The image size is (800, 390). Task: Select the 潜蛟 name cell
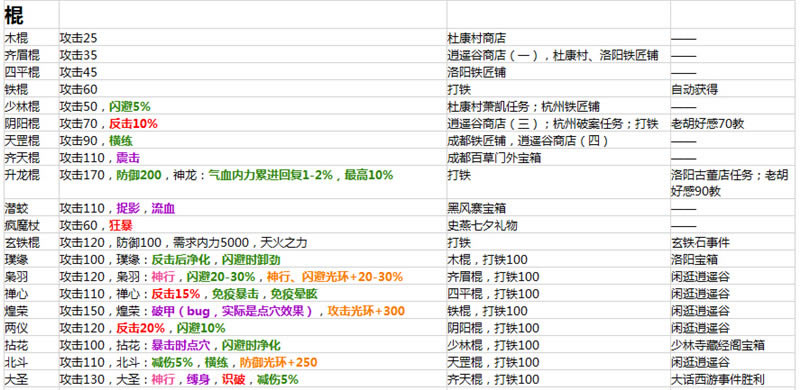(31, 208)
